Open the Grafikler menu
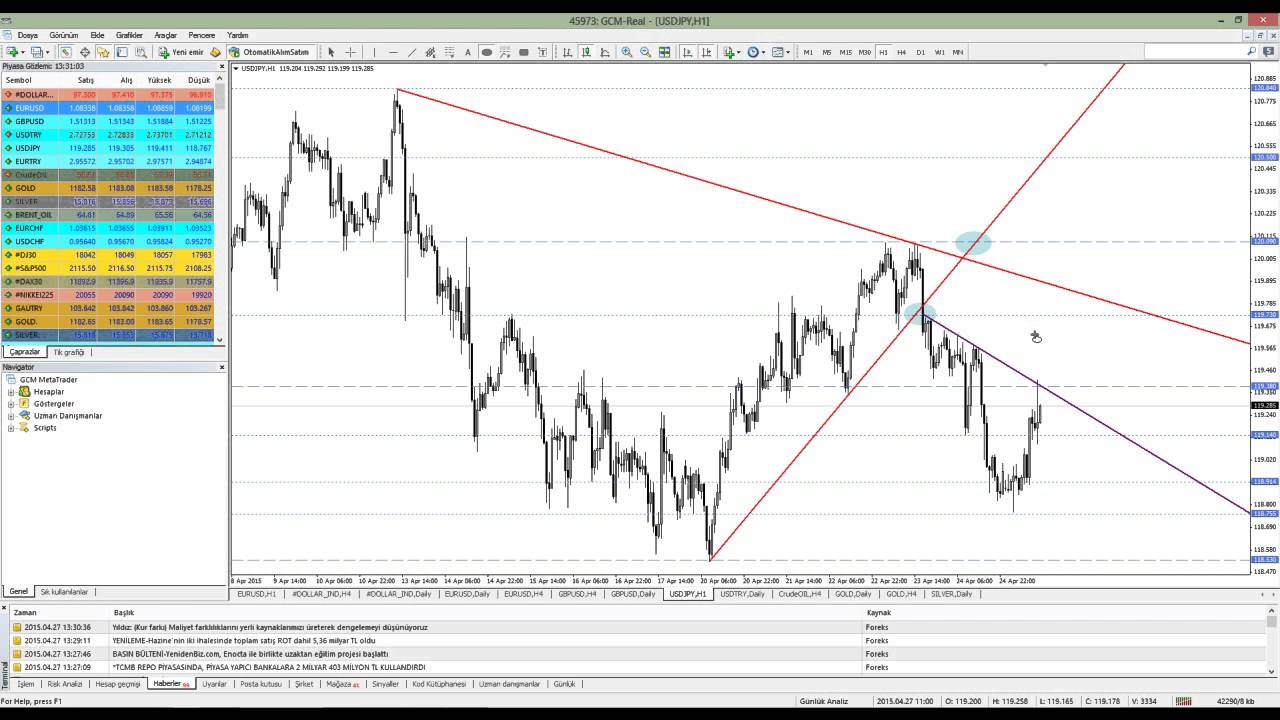The width and height of the screenshot is (1280, 720). tap(129, 35)
